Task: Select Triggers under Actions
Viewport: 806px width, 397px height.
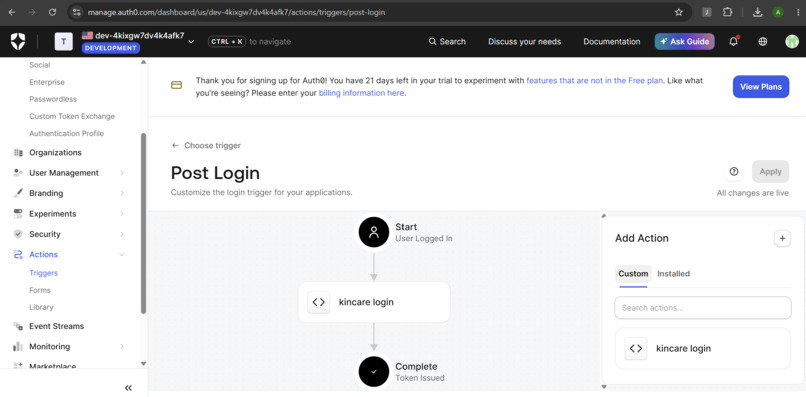Action: 43,273
